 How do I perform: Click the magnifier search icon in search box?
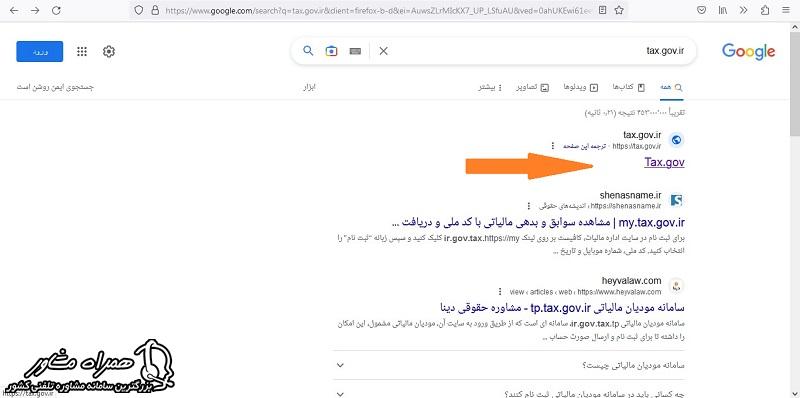(x=308, y=51)
